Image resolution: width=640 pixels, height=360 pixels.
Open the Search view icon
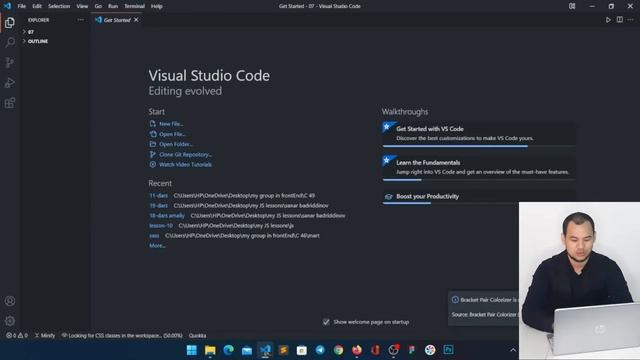(x=10, y=42)
